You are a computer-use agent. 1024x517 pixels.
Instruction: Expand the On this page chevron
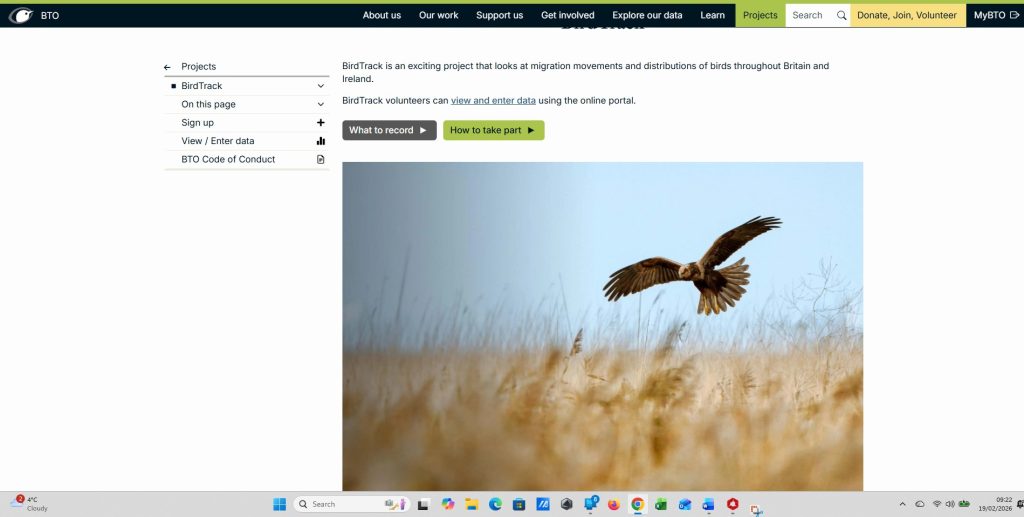[321, 104]
